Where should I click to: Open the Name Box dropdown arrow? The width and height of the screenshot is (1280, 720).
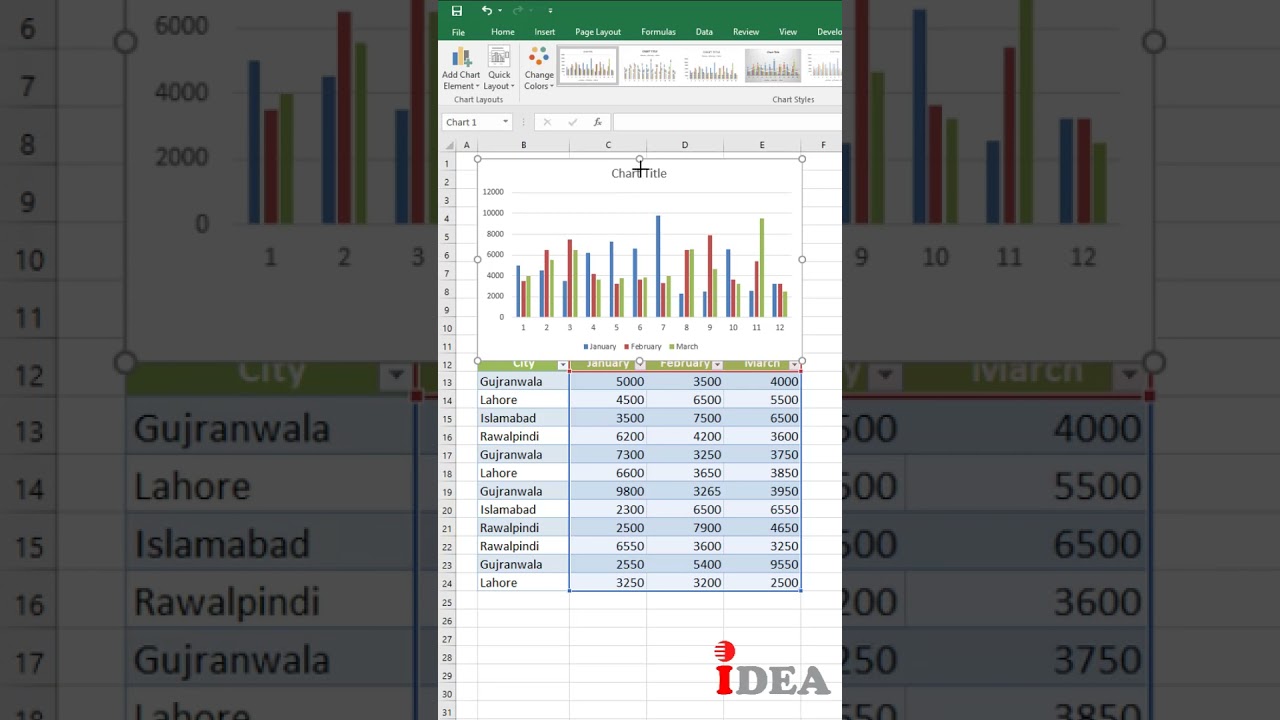point(505,122)
